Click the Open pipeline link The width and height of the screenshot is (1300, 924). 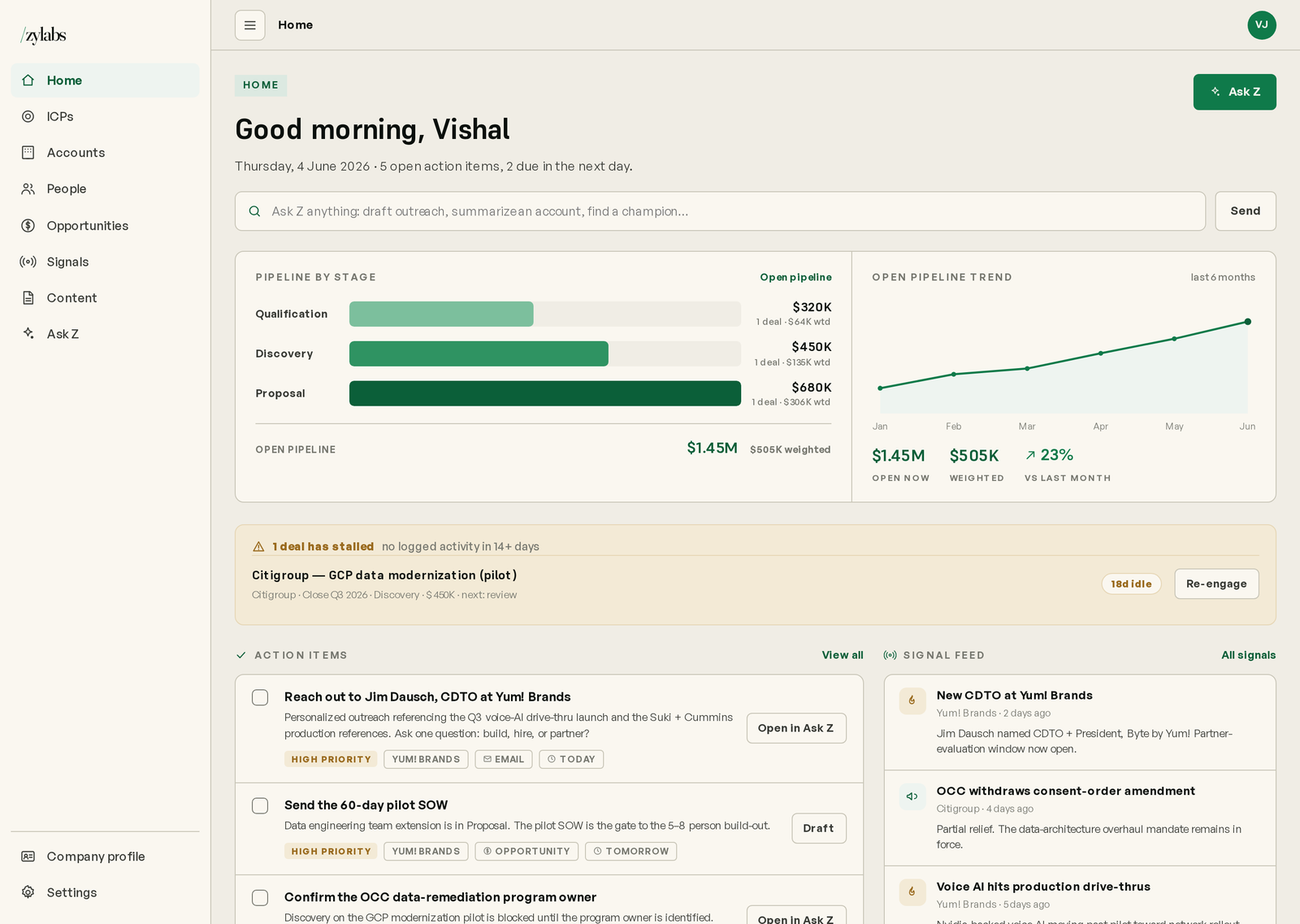click(x=795, y=277)
